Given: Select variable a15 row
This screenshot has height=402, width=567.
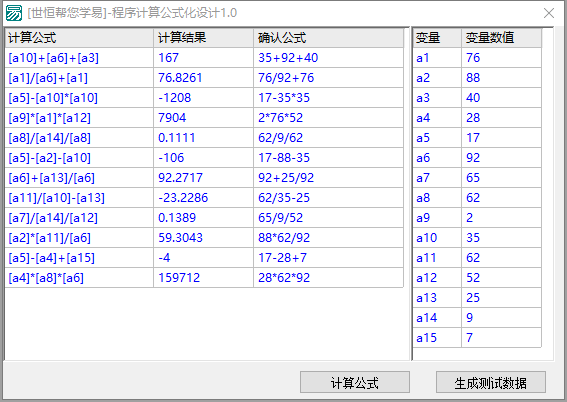Looking at the screenshot, I should click(477, 338).
